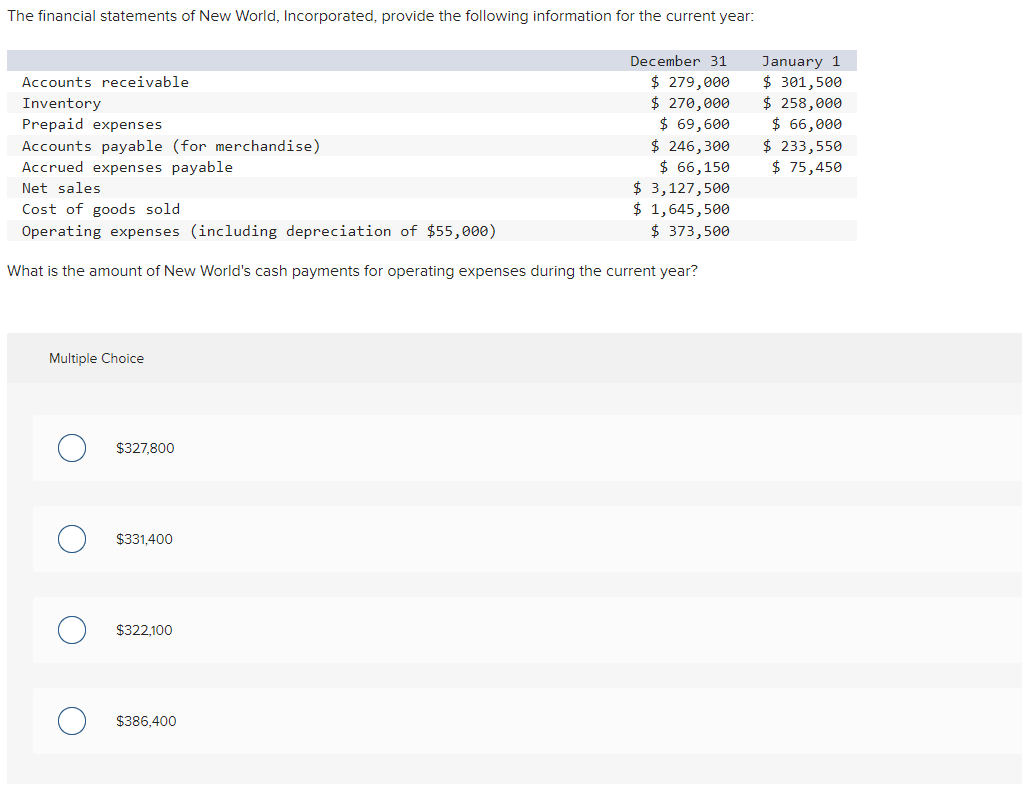Screen dimensions: 1022x792
Task: Click the $ 69,600 prepaid value
Action: pyautogui.click(x=694, y=124)
